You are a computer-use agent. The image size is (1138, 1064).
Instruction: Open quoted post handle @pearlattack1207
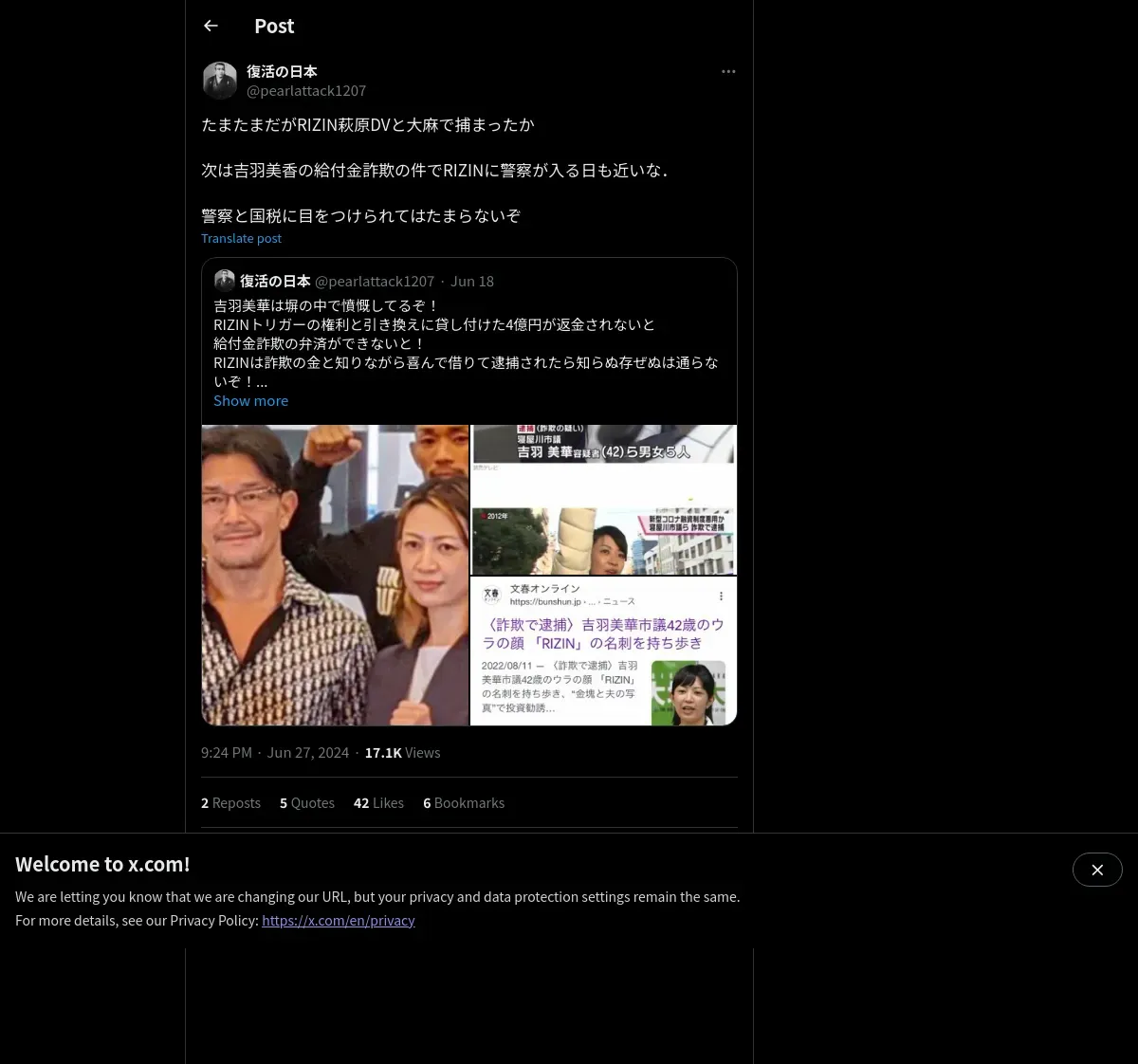point(375,281)
